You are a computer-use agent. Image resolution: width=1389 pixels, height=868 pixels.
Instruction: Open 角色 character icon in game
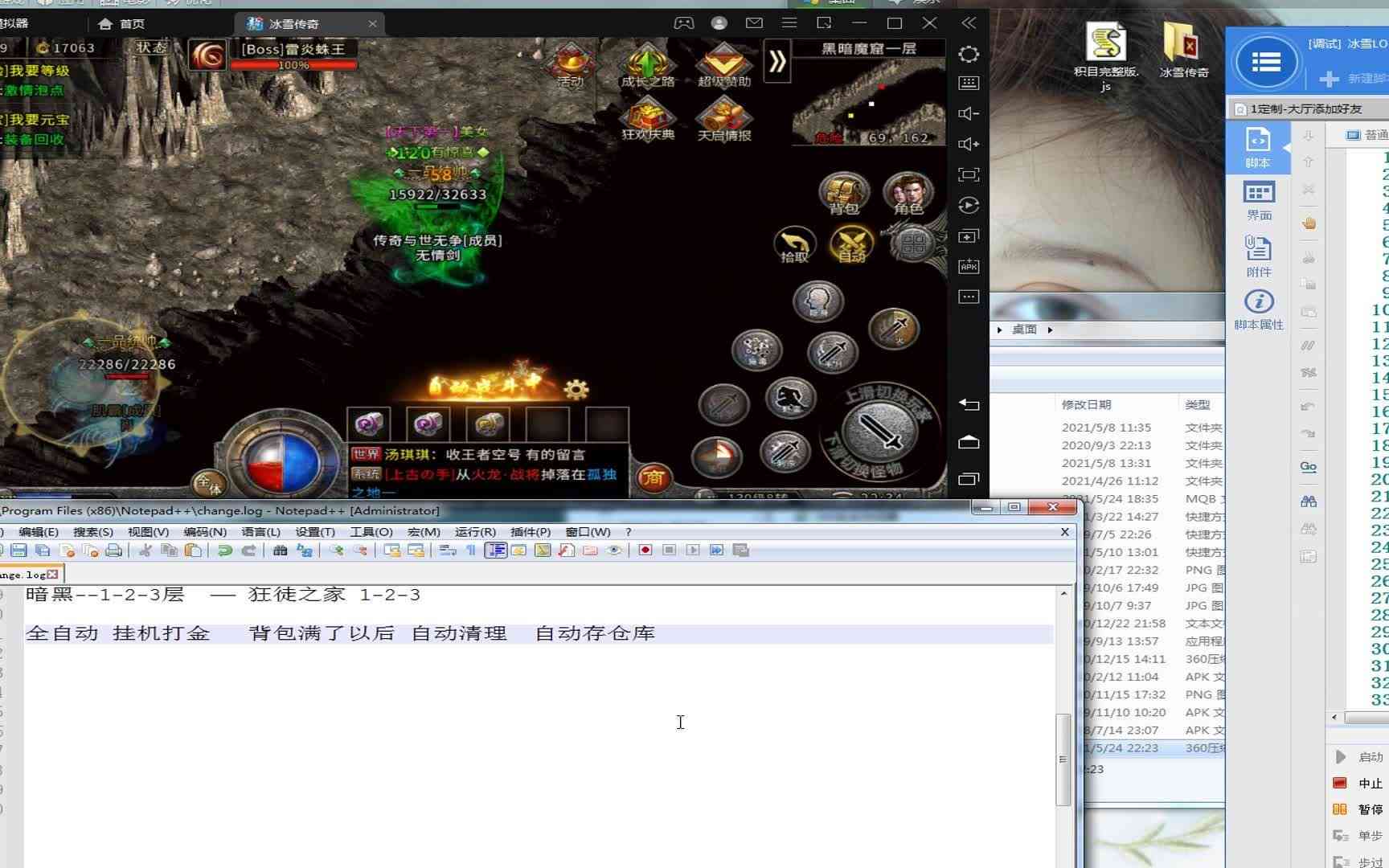click(908, 194)
